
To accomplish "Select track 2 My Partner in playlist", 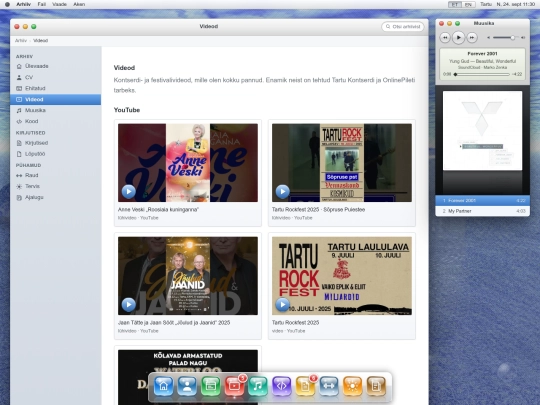I will point(482,211).
